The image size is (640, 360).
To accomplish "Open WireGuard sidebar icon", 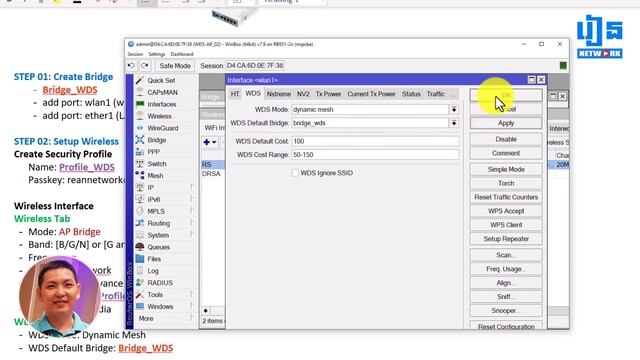I will (140, 128).
